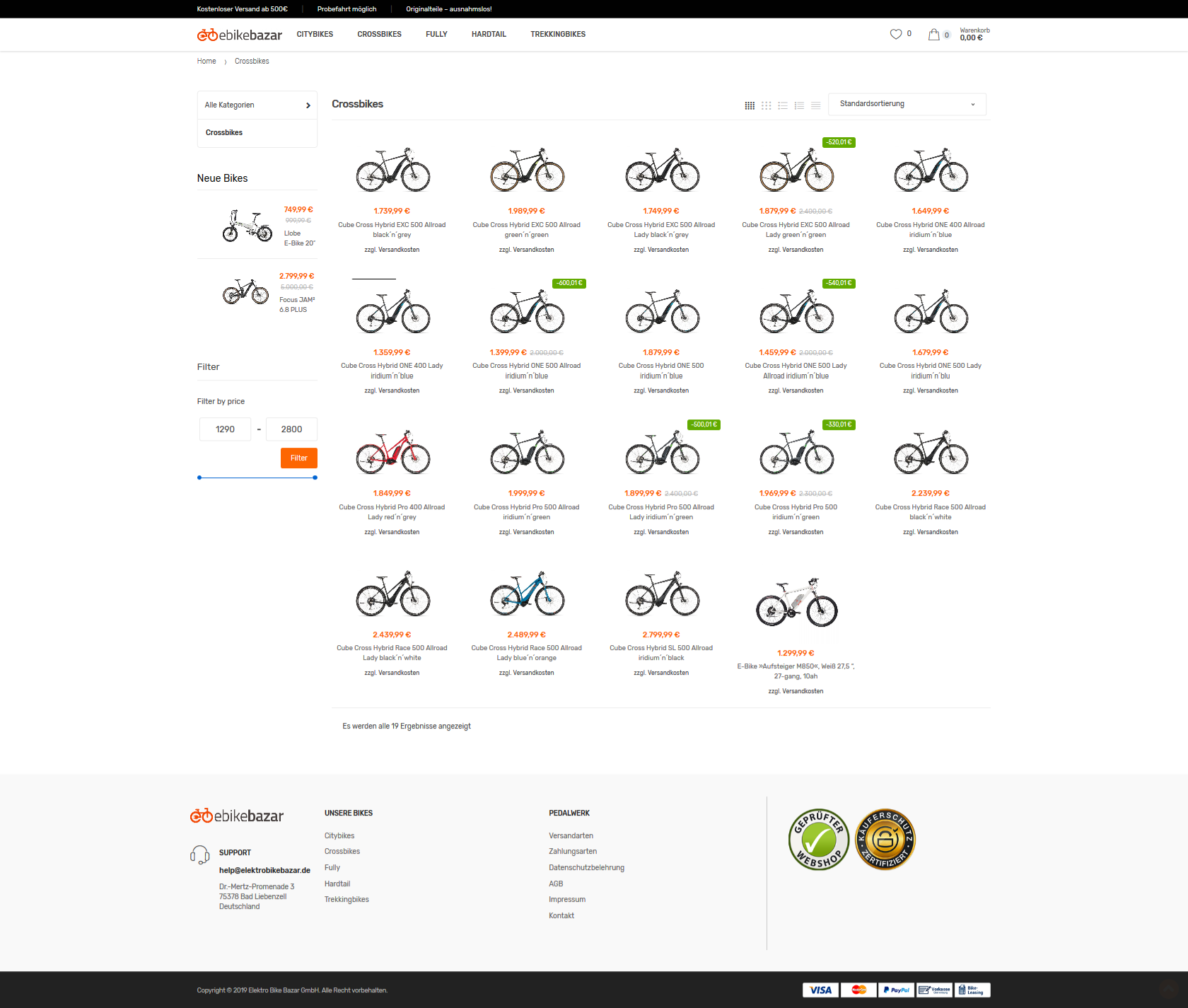Click price 2.239,99 € of Race 500 Allroad

pos(931,494)
